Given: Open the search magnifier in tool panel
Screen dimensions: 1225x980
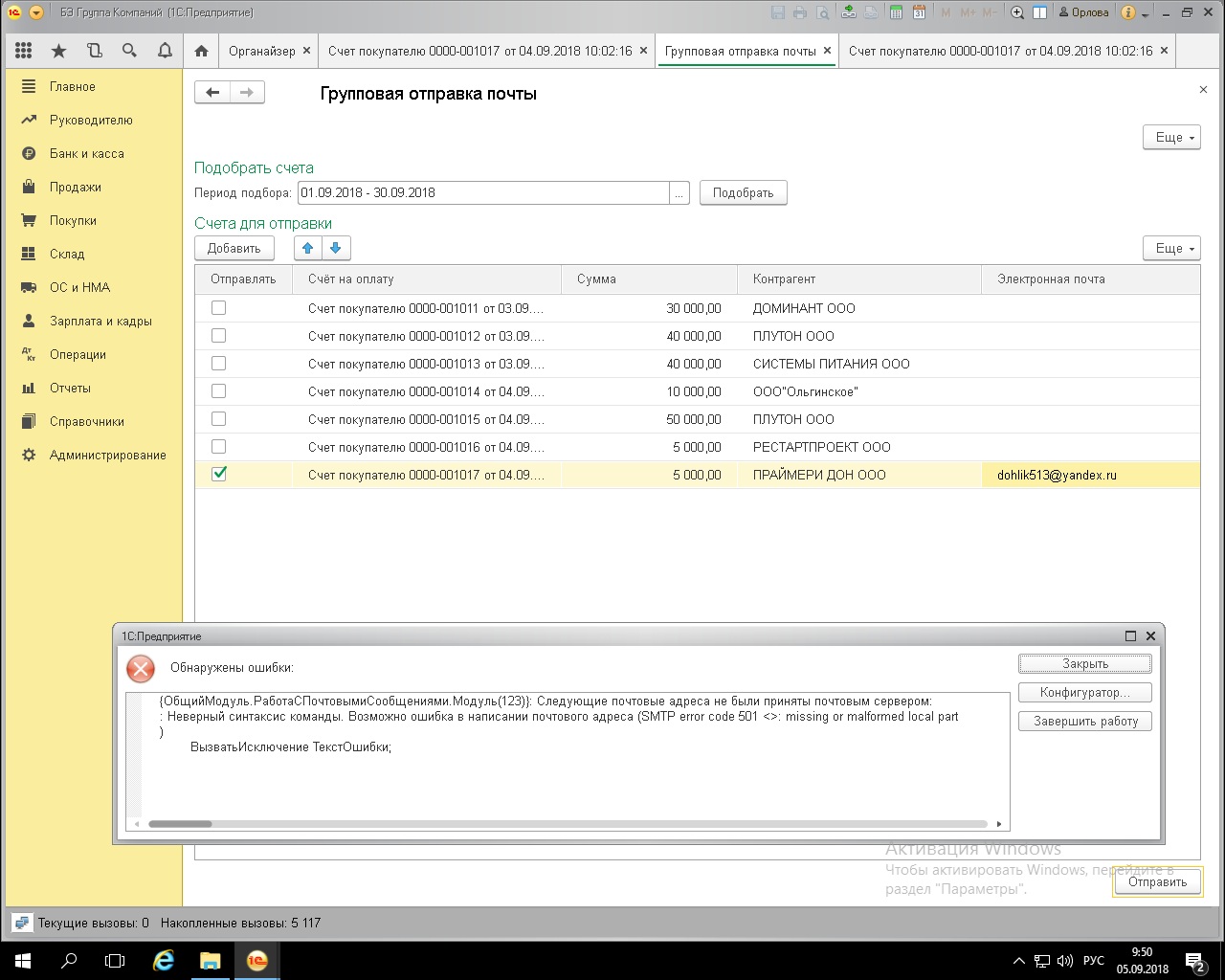Looking at the screenshot, I should click(x=129, y=51).
